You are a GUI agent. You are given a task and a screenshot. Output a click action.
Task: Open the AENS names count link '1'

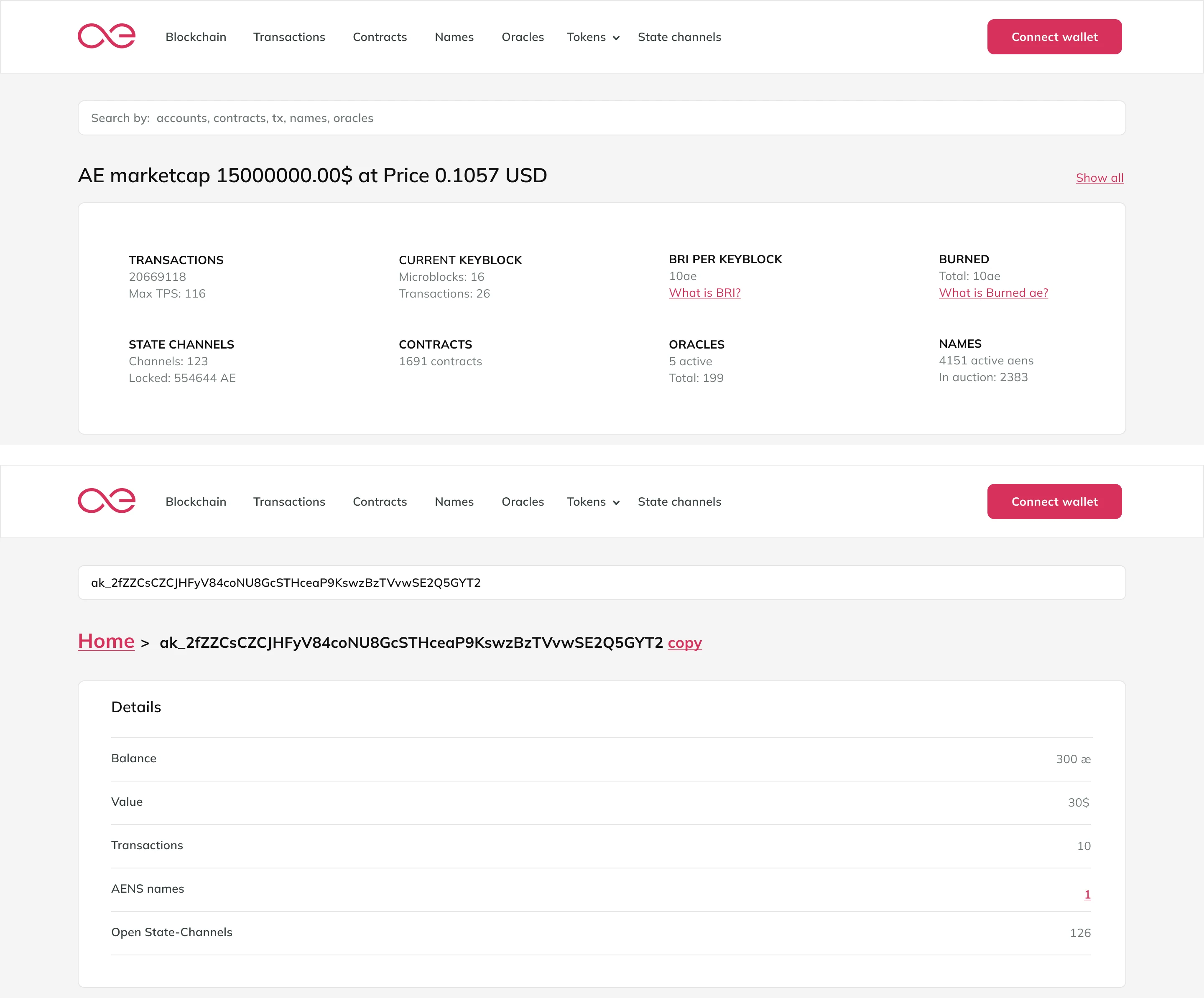click(x=1087, y=895)
